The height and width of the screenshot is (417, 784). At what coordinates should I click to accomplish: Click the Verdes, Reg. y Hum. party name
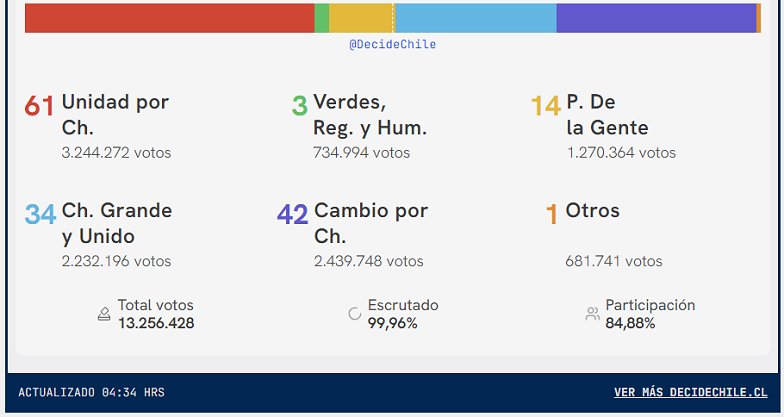(x=369, y=114)
